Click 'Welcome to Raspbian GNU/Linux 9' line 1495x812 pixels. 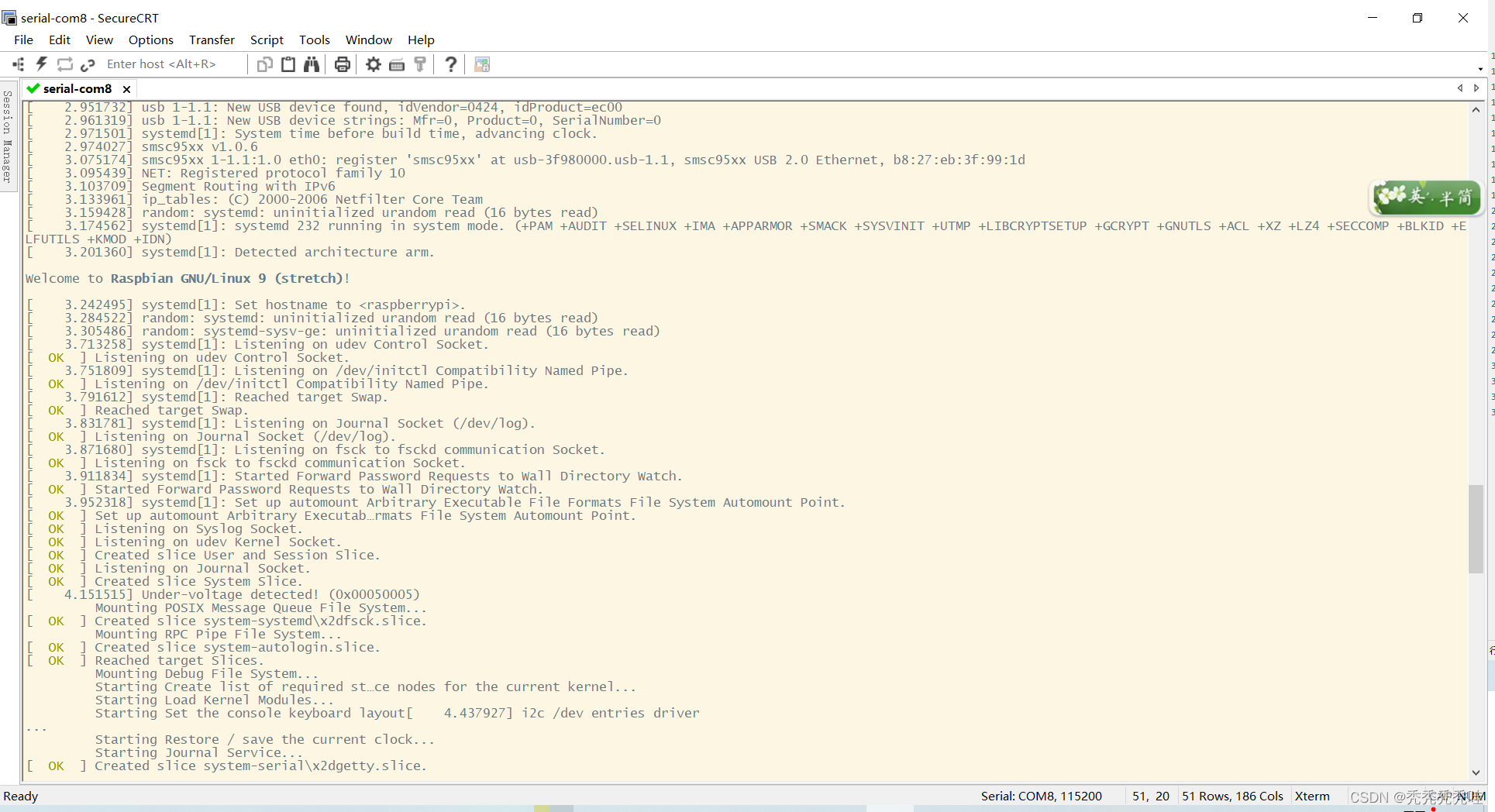(x=188, y=278)
